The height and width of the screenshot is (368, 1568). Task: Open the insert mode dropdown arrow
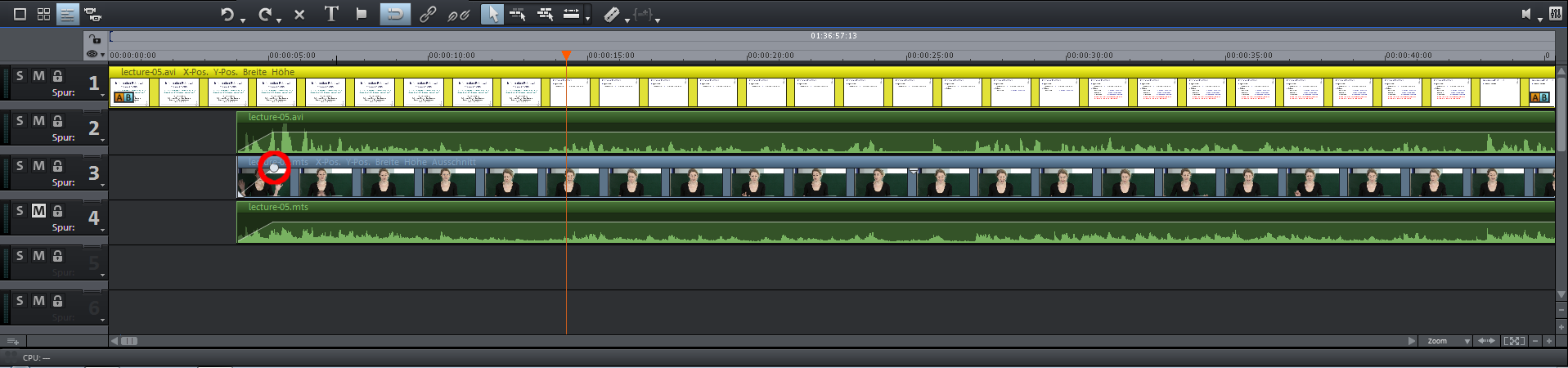(658, 19)
